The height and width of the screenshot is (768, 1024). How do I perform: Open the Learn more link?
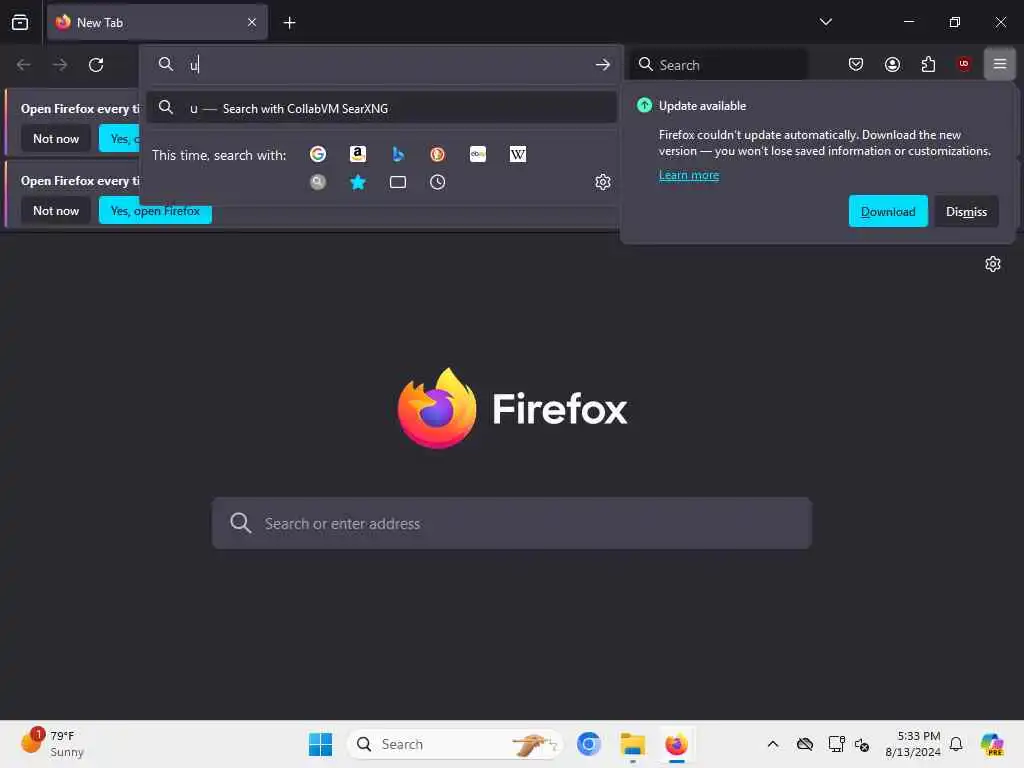click(x=688, y=175)
